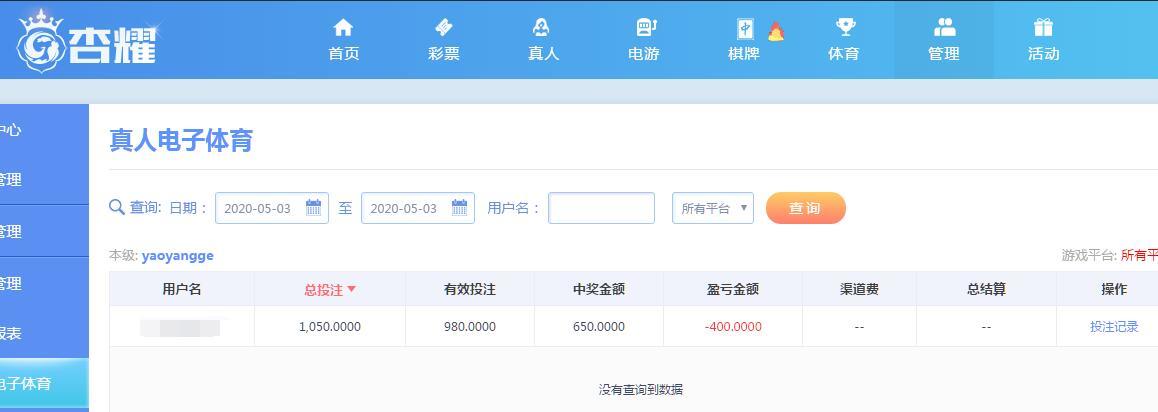Screen dimensions: 1158x412
Task: Open the sidebar item ending 中心
Action: (x=44, y=129)
